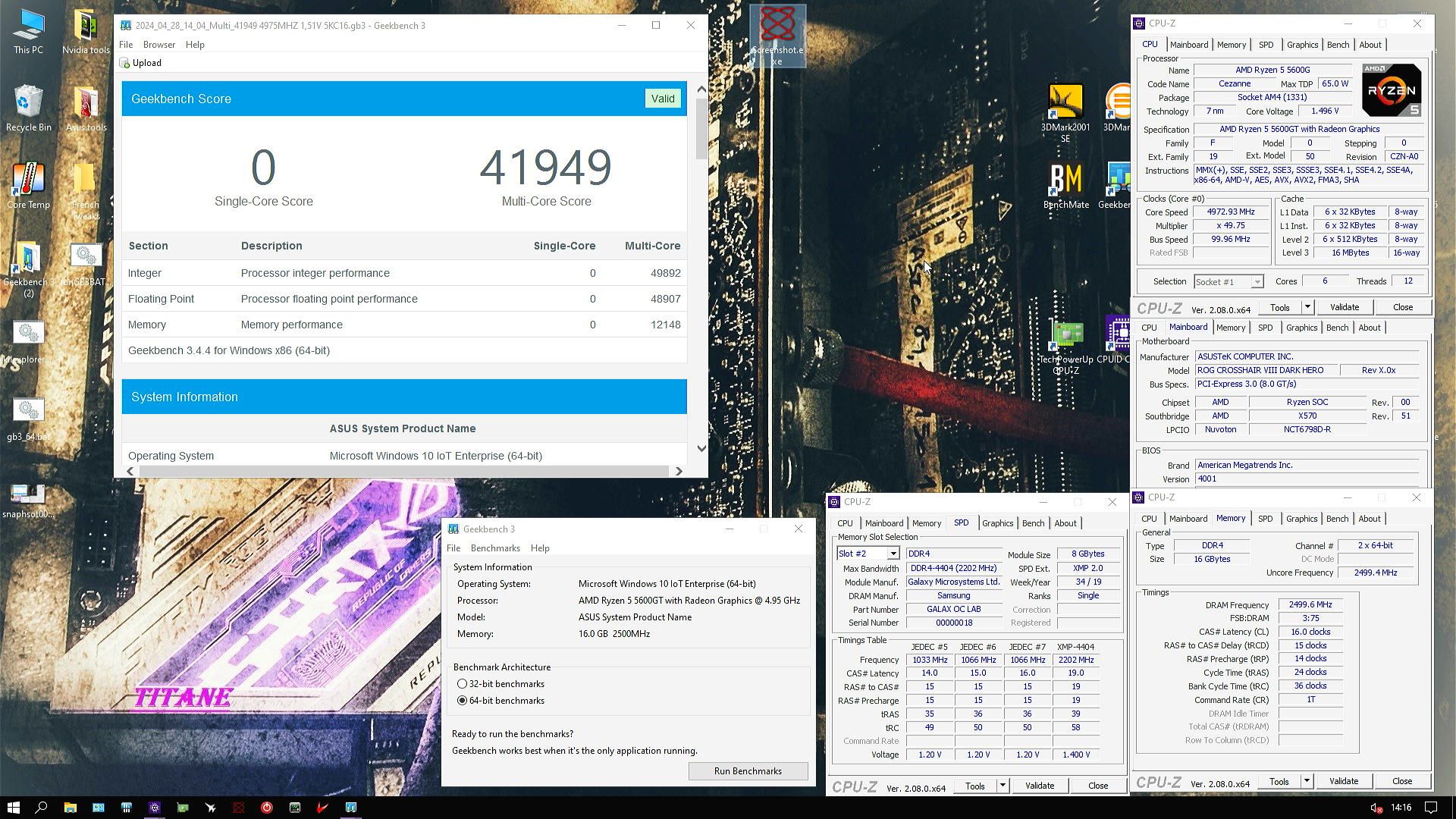Click Run Benchmarks button
The image size is (1456, 819).
pyautogui.click(x=748, y=771)
